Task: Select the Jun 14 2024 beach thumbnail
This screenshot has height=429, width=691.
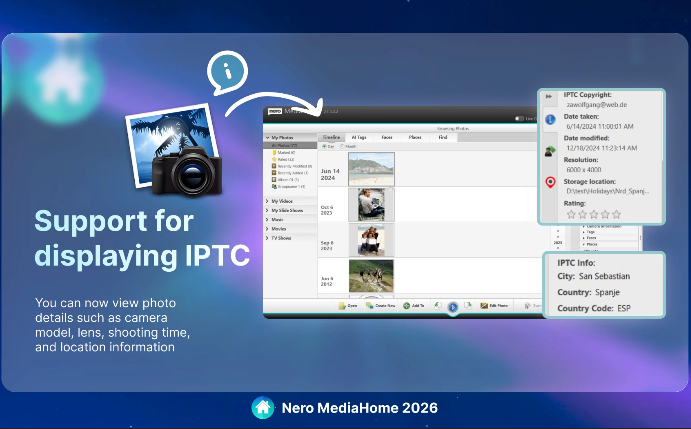Action: coord(371,169)
